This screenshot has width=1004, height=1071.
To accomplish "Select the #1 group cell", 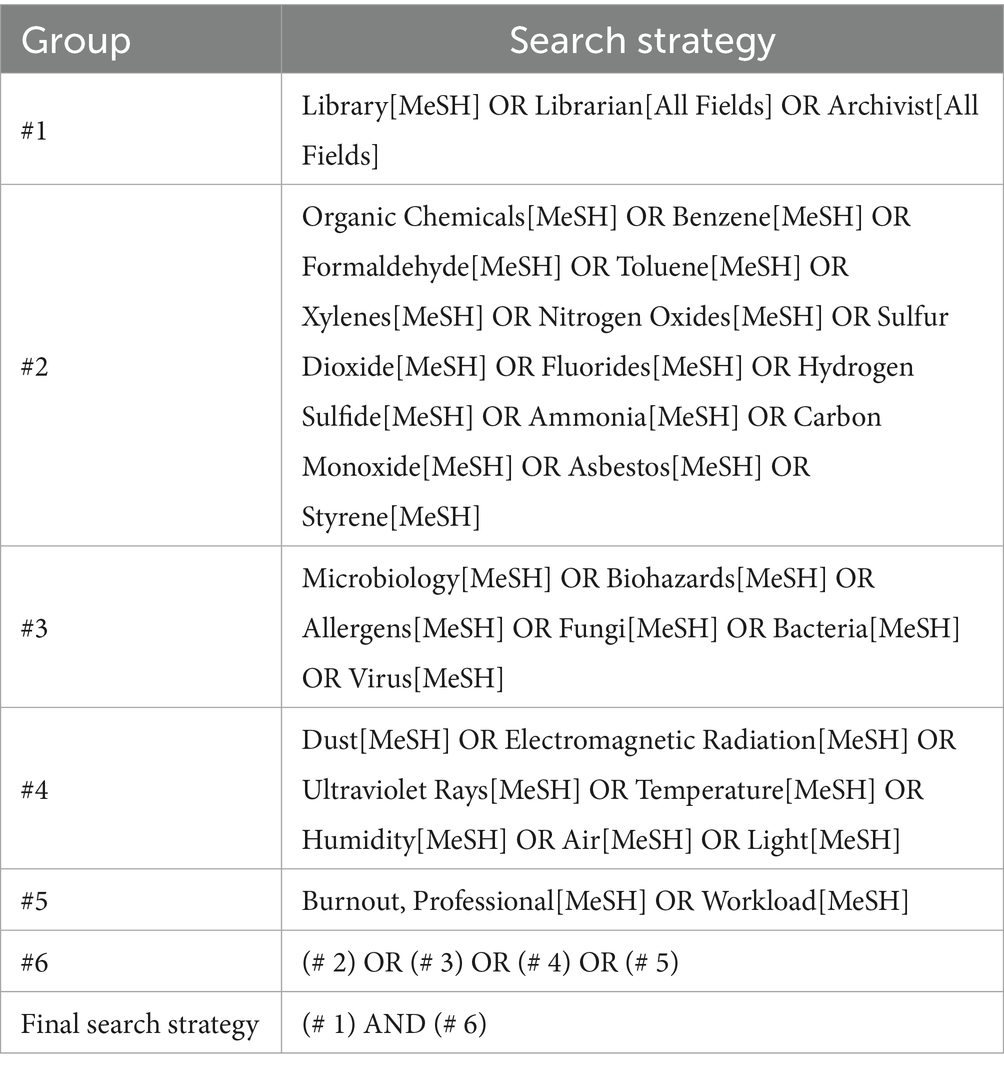I will coord(35,132).
